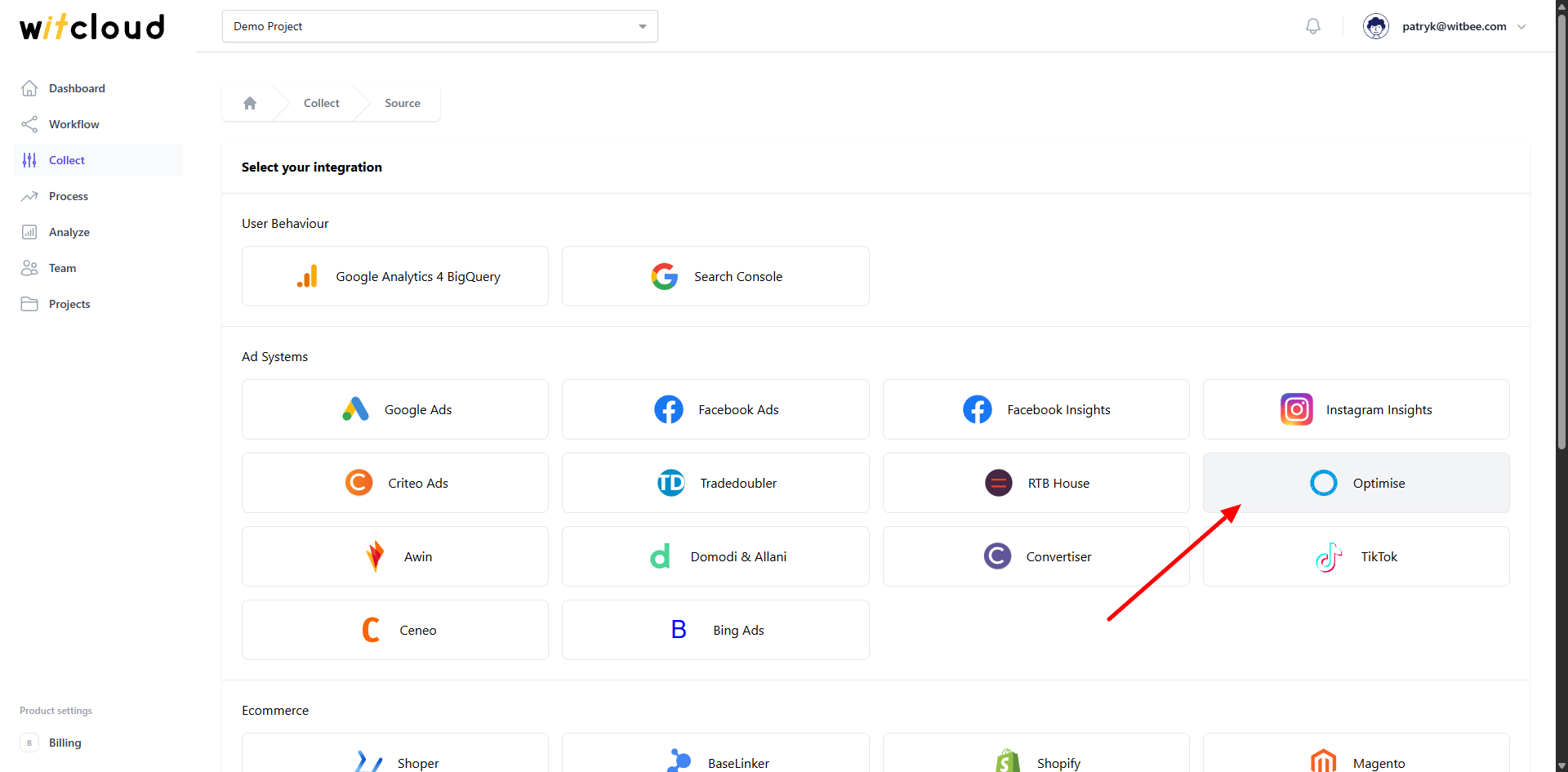Click the scrollbar down arrow
This screenshot has height=772, width=1568.
1561,765
